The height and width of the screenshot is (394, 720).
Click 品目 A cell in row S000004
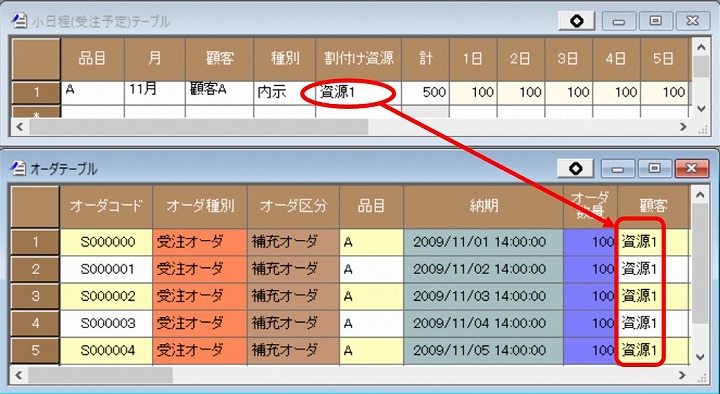[371, 350]
